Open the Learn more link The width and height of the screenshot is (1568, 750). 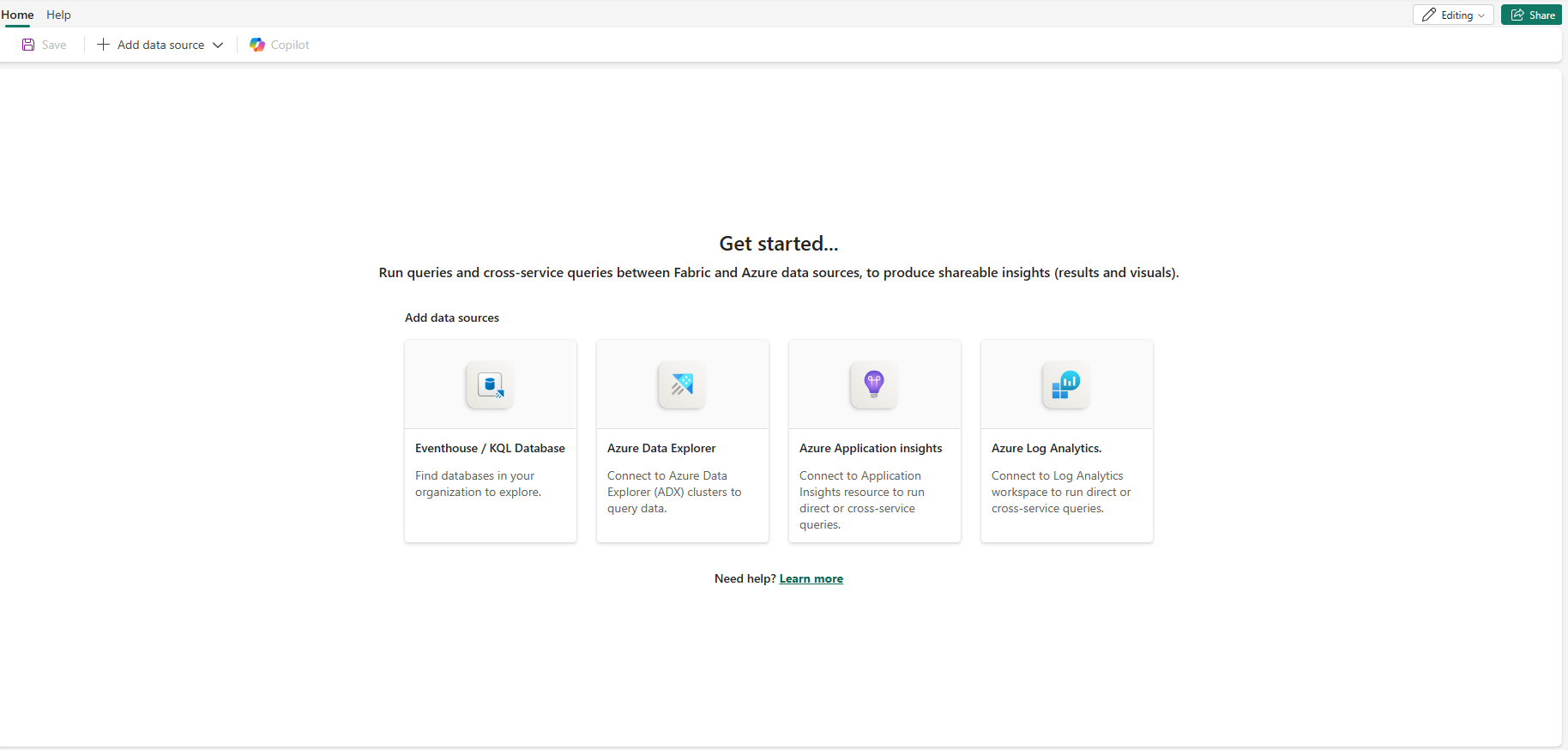pyautogui.click(x=811, y=578)
